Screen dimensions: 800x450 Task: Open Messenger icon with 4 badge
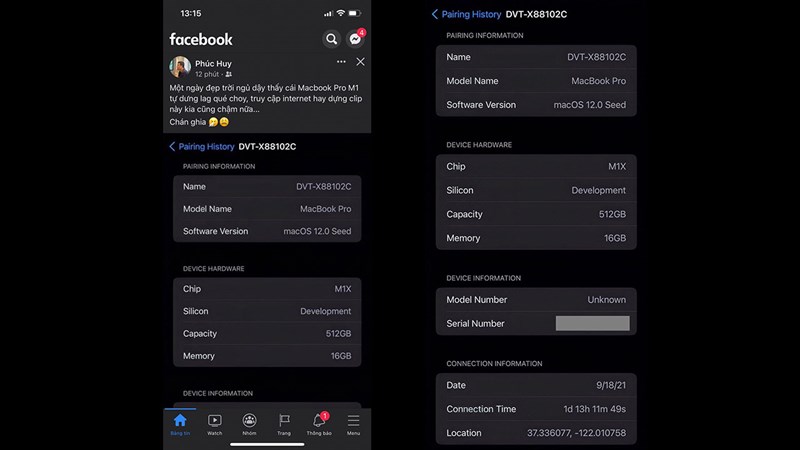pyautogui.click(x=356, y=38)
